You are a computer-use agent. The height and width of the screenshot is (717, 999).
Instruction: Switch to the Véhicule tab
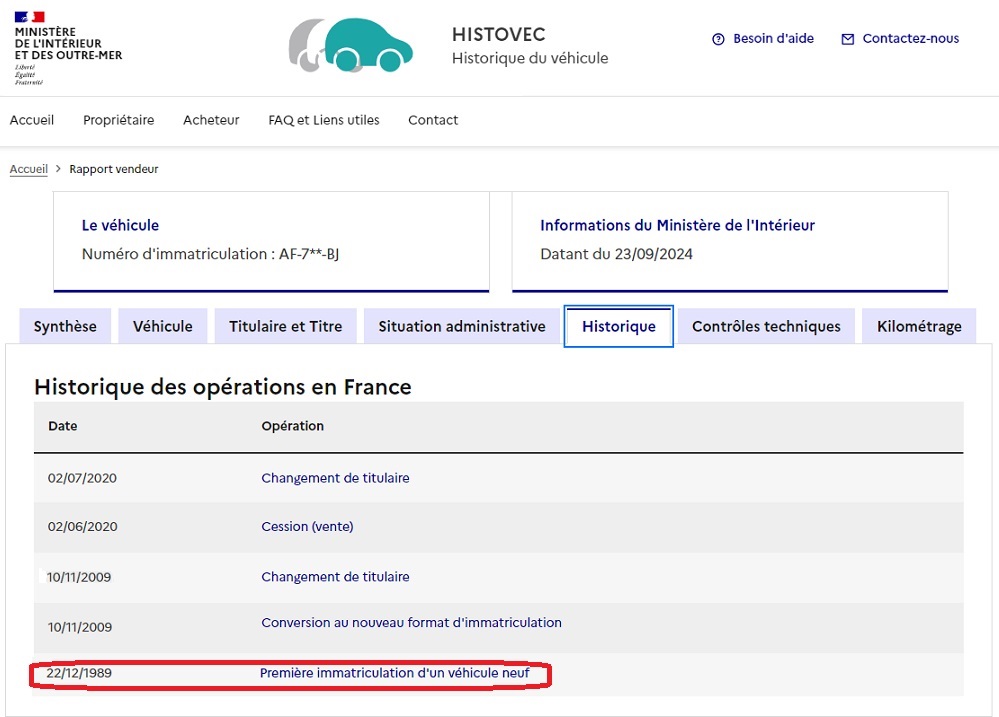point(162,326)
